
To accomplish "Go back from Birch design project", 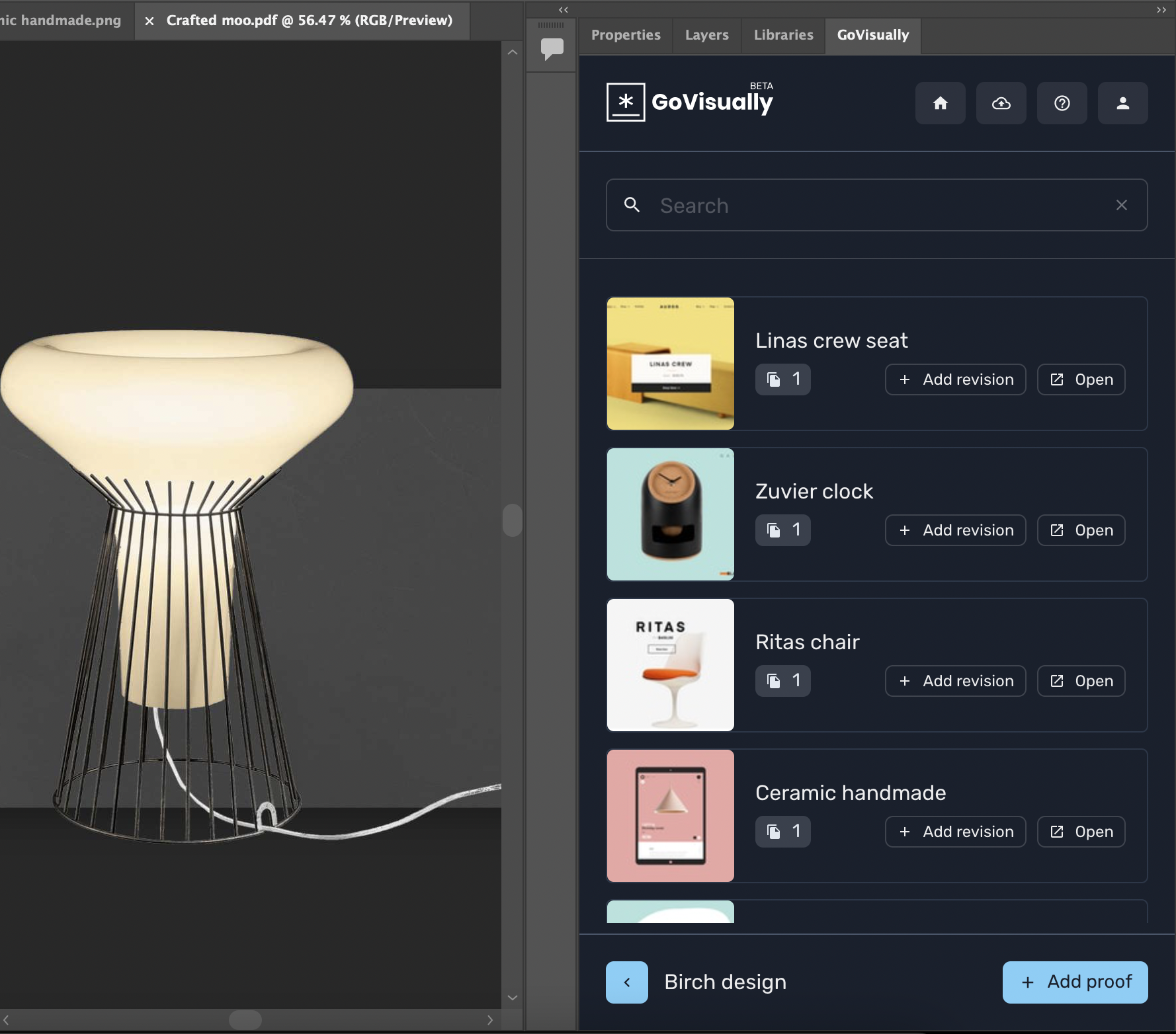I will tap(626, 982).
